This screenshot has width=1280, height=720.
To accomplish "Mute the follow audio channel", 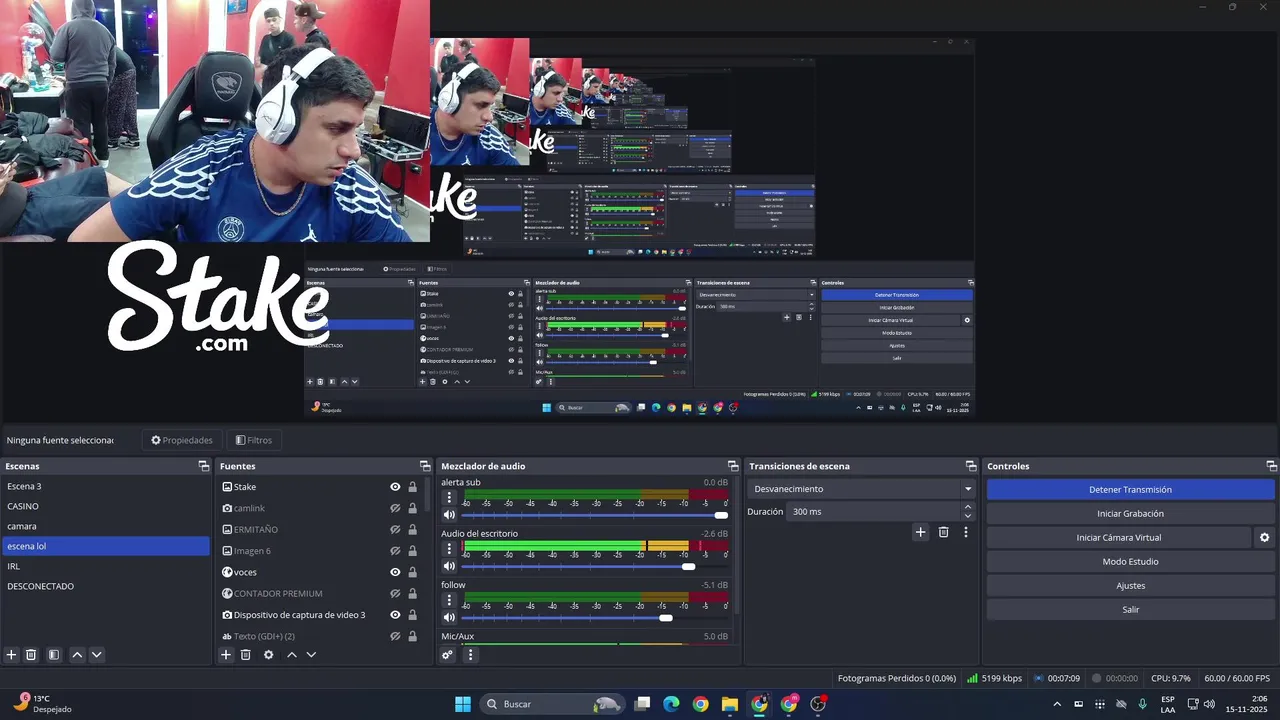I will [x=449, y=618].
